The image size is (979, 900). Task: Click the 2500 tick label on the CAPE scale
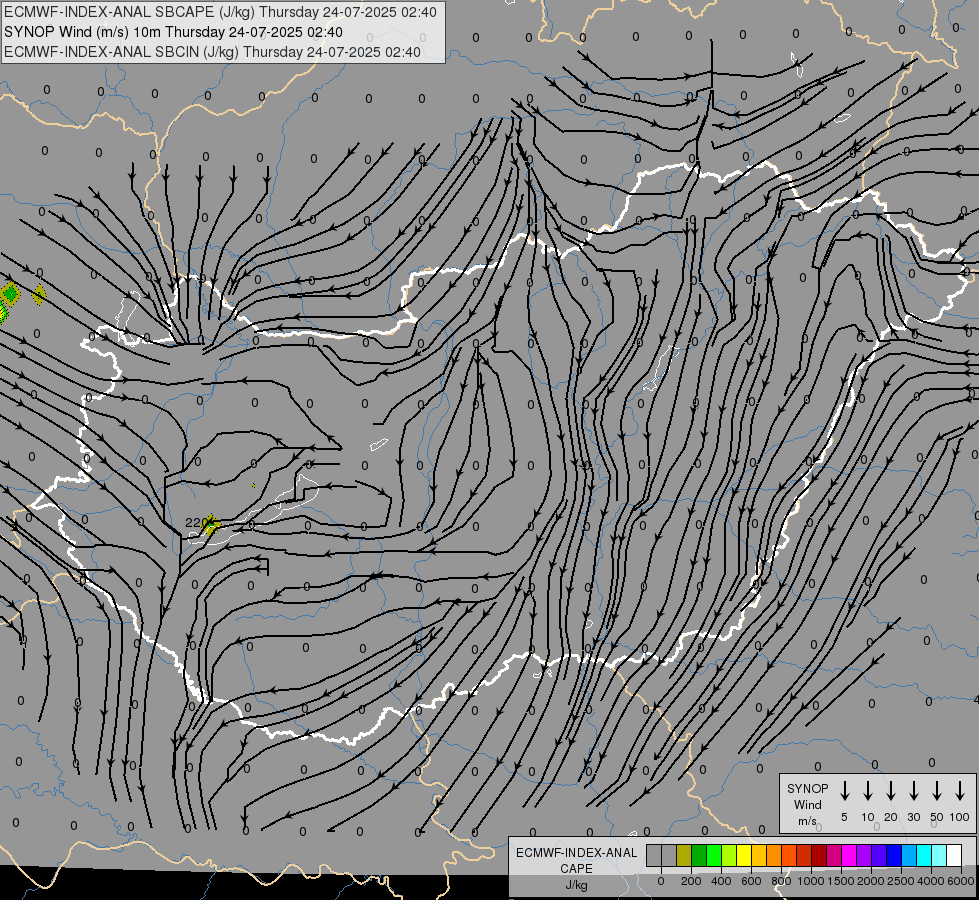pos(901,881)
